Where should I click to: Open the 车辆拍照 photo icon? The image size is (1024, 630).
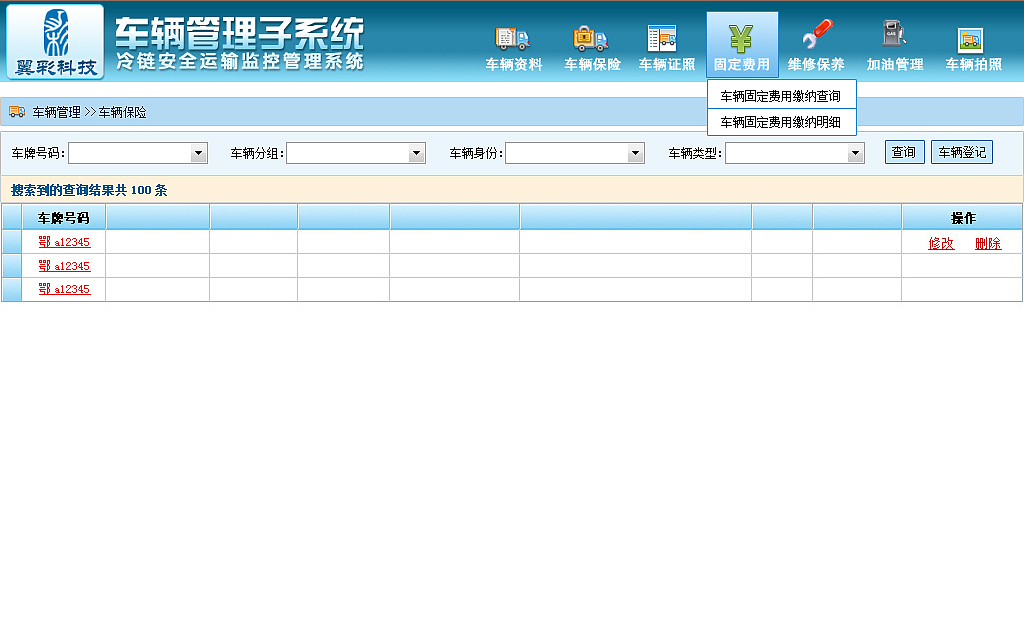[x=973, y=48]
